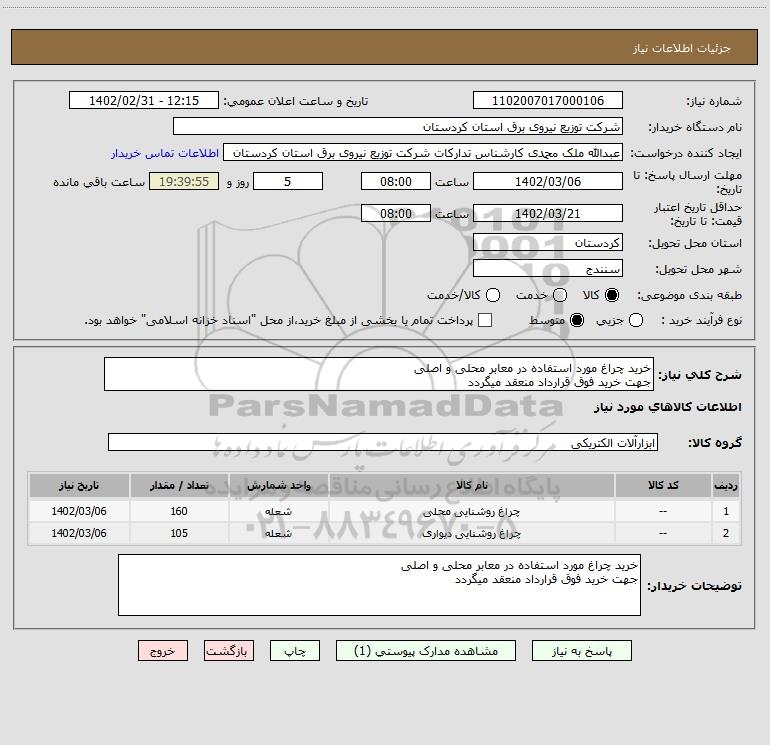This screenshot has width=770, height=745.
Task: Click the چاپ print button
Action: [295, 651]
